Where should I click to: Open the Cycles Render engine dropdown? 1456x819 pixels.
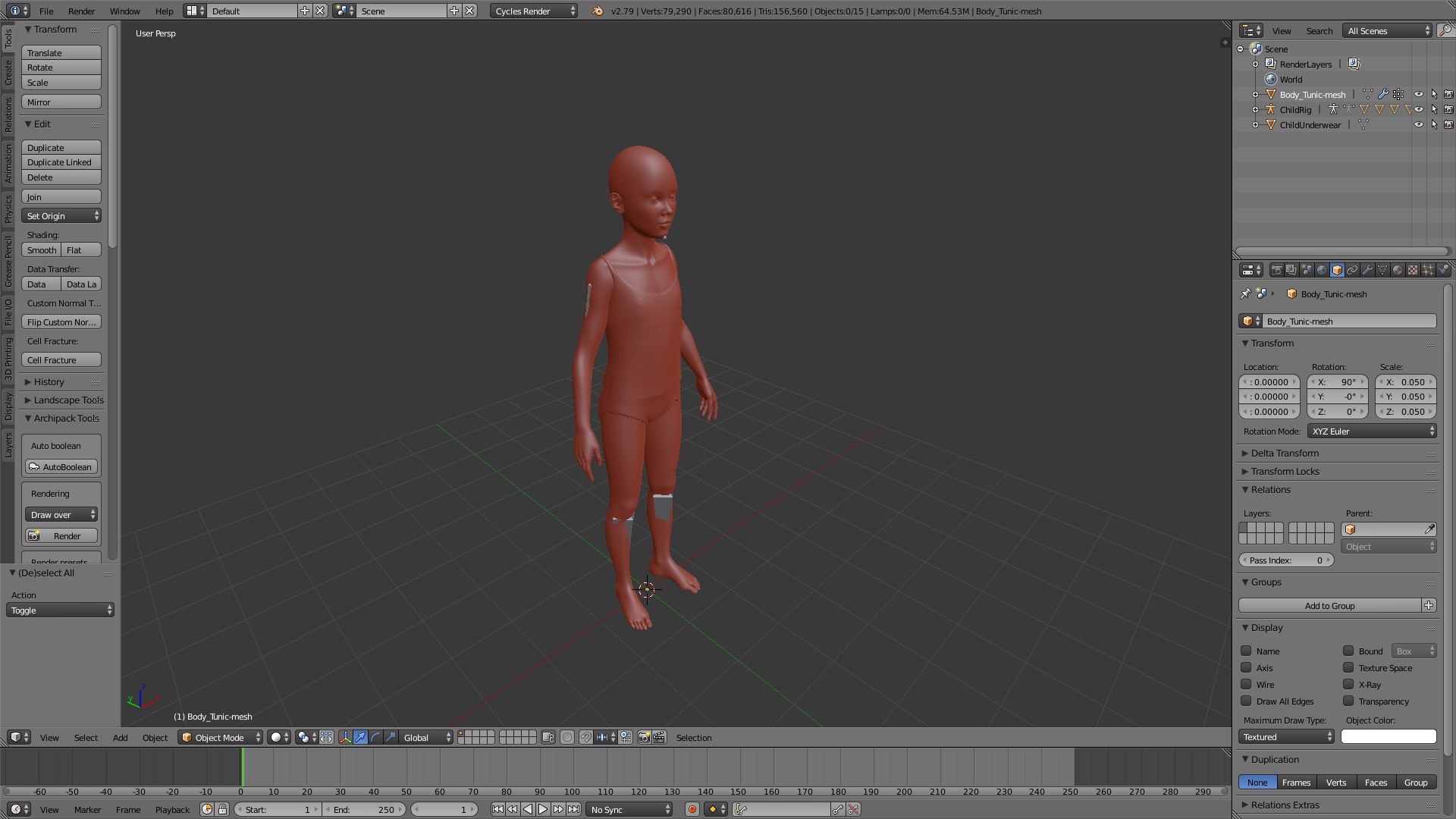[x=534, y=11]
